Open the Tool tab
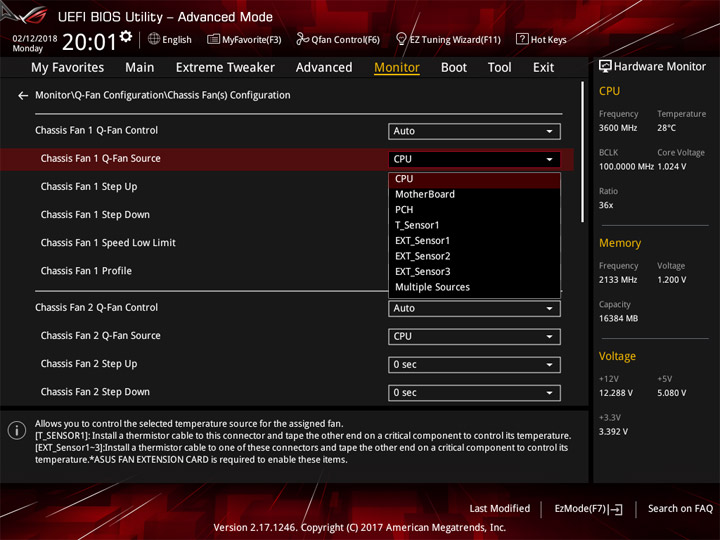The image size is (720, 540). [499, 68]
